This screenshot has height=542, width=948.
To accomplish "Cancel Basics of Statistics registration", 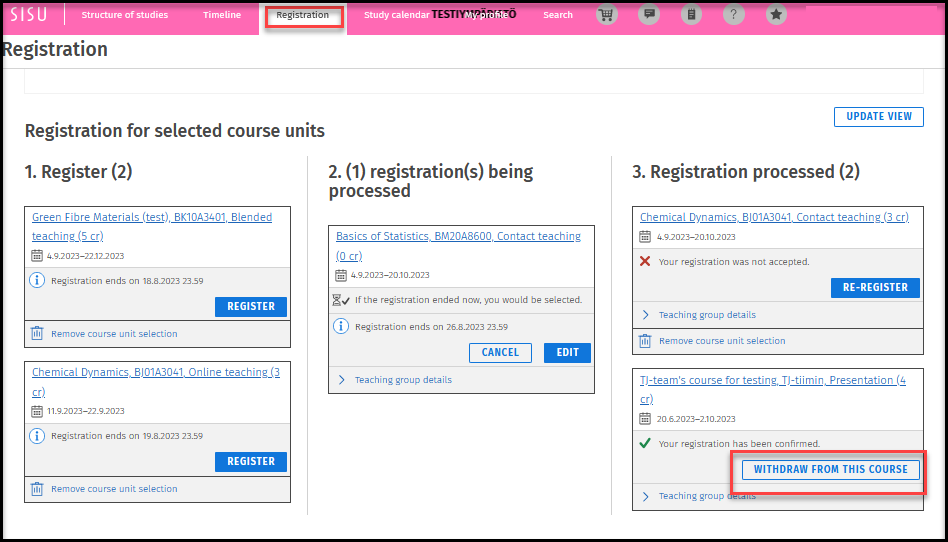I will (x=500, y=352).
